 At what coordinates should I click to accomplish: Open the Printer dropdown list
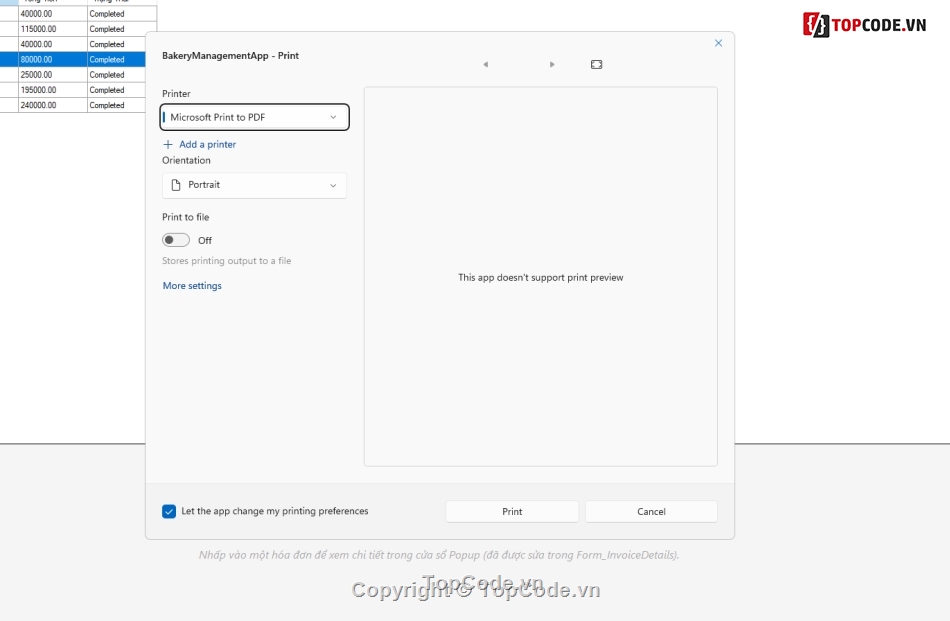click(x=255, y=117)
